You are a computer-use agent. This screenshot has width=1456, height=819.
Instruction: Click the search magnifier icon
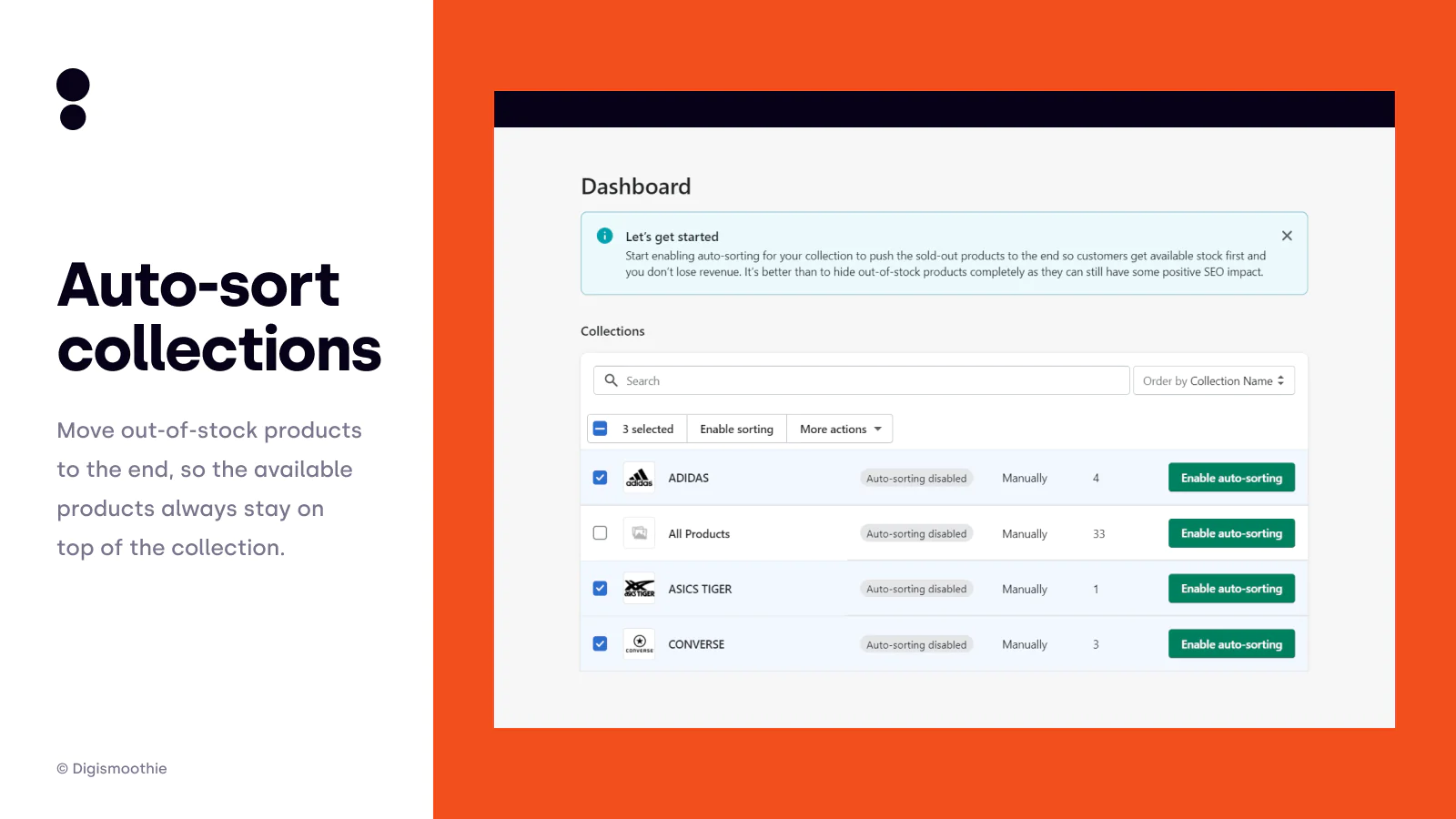(x=612, y=380)
